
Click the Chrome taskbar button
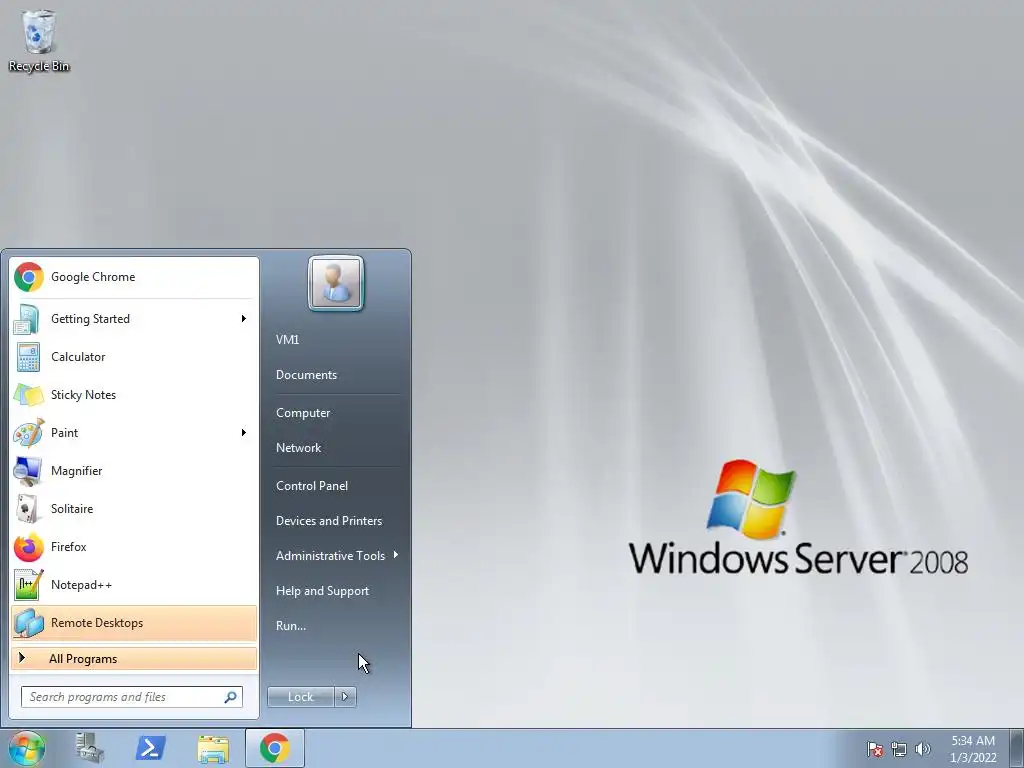point(275,748)
